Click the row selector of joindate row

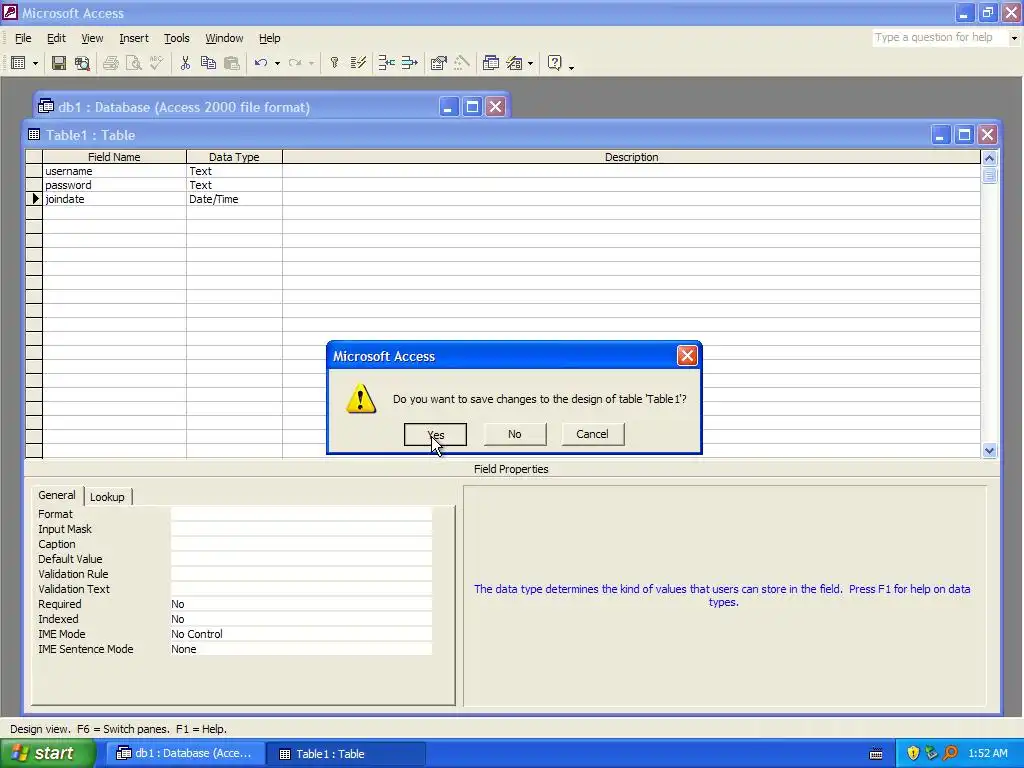point(34,199)
